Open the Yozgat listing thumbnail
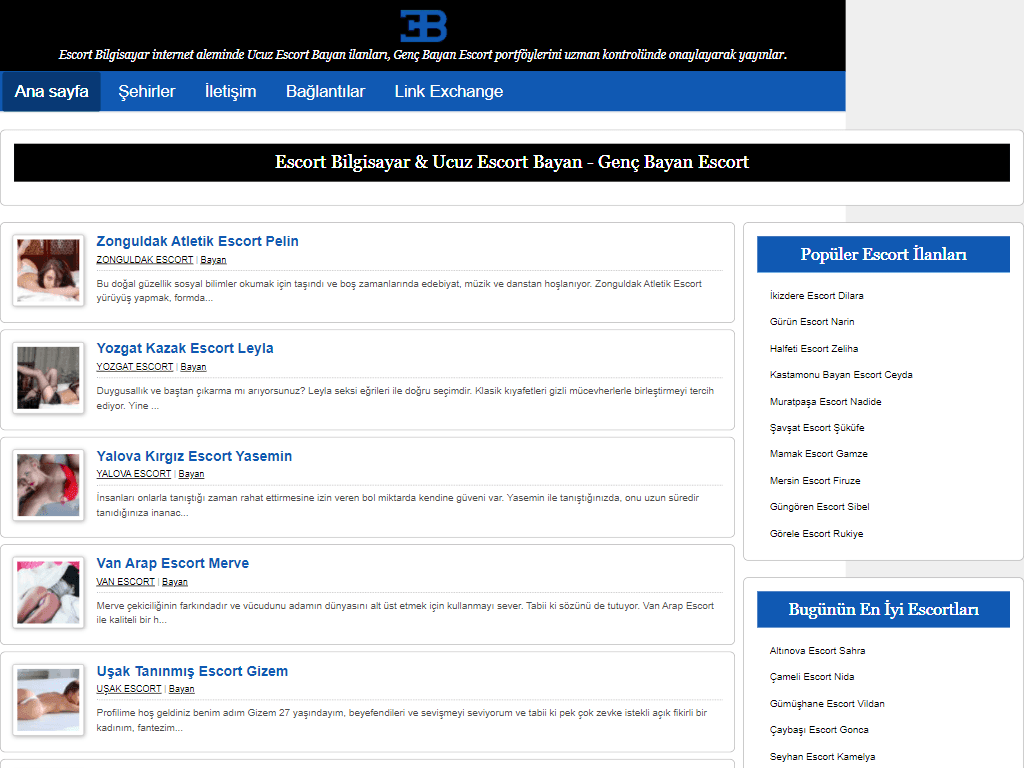Screen dimensions: 1024x768 pos(48,377)
